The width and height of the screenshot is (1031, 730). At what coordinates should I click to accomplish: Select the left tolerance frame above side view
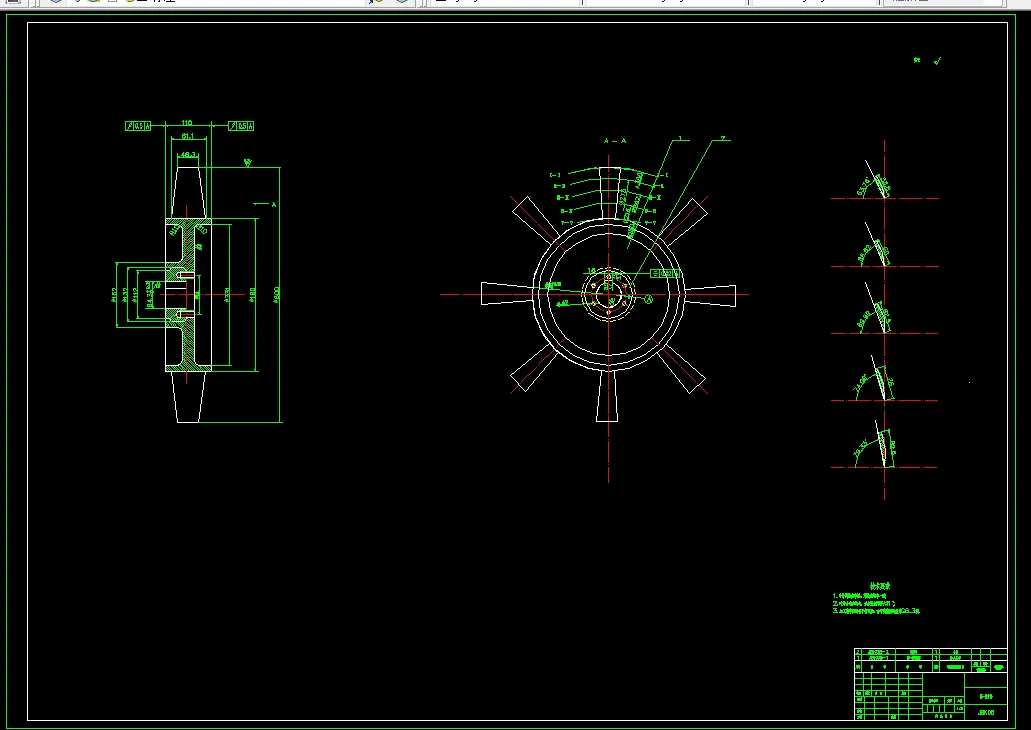click(x=138, y=126)
